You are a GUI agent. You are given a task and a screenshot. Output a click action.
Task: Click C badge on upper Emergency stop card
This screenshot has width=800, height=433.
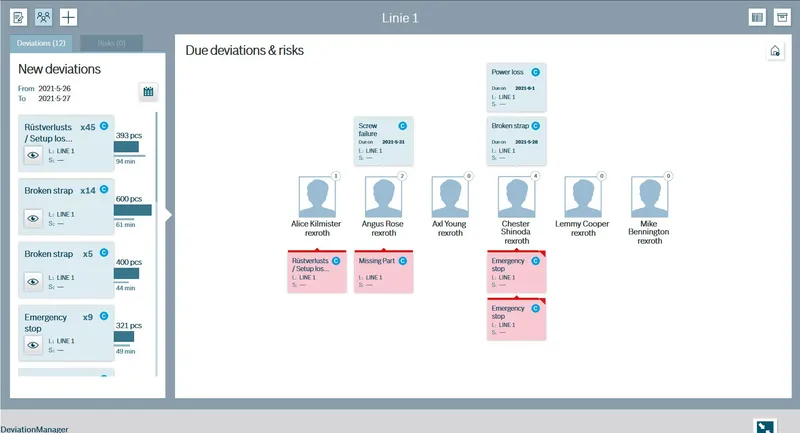coord(536,261)
